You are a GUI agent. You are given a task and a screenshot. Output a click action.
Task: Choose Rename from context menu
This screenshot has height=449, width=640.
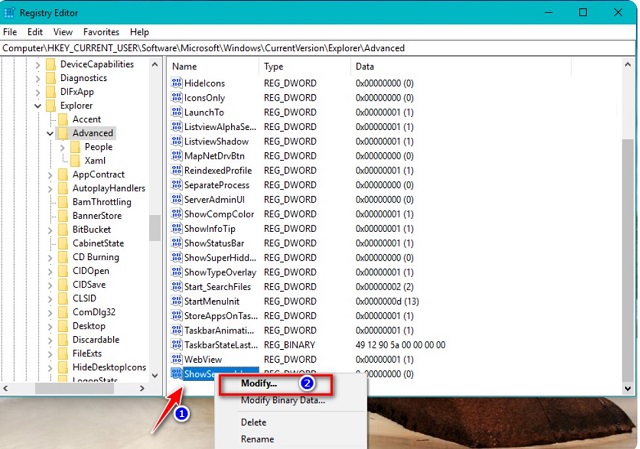tap(257, 439)
